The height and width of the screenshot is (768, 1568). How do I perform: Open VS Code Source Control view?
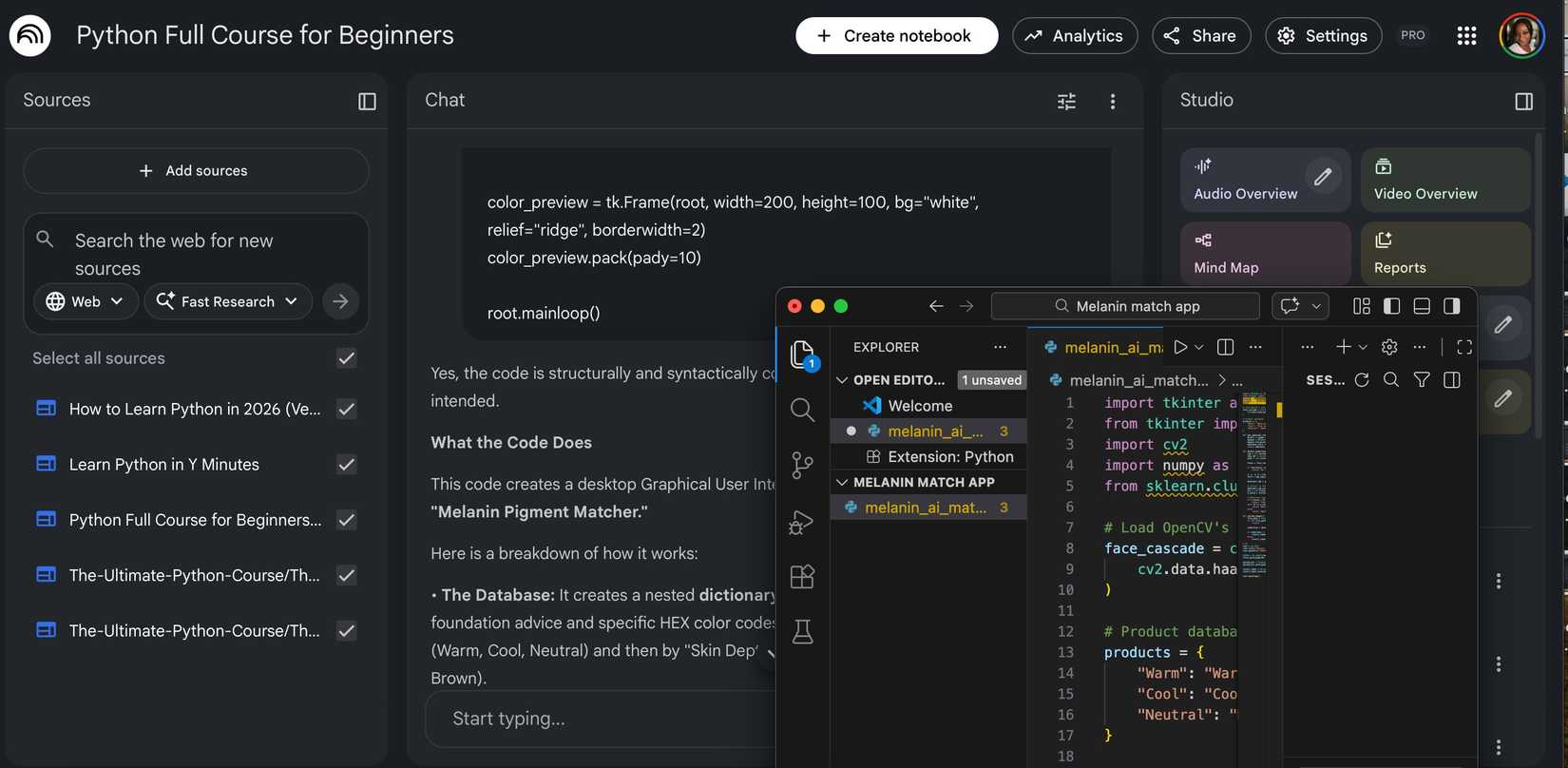pyautogui.click(x=802, y=465)
